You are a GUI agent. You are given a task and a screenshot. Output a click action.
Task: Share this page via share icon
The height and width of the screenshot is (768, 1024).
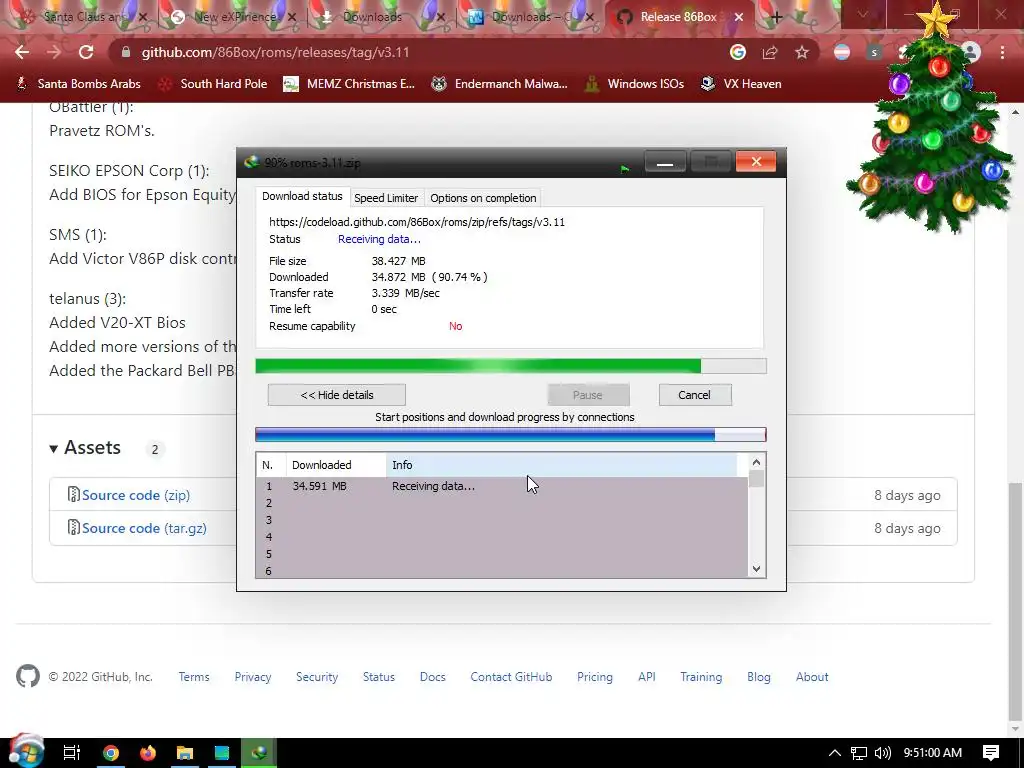770,52
